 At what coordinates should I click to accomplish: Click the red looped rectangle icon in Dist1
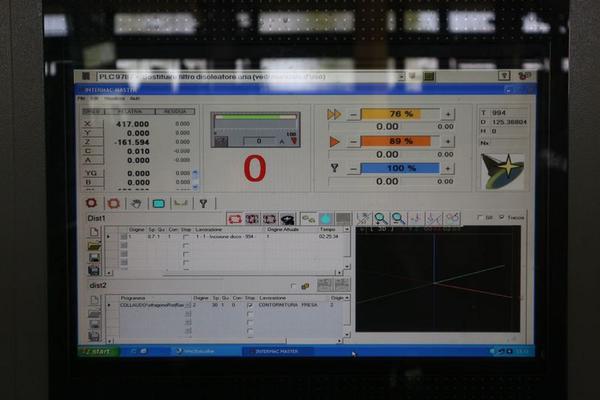tap(235, 219)
